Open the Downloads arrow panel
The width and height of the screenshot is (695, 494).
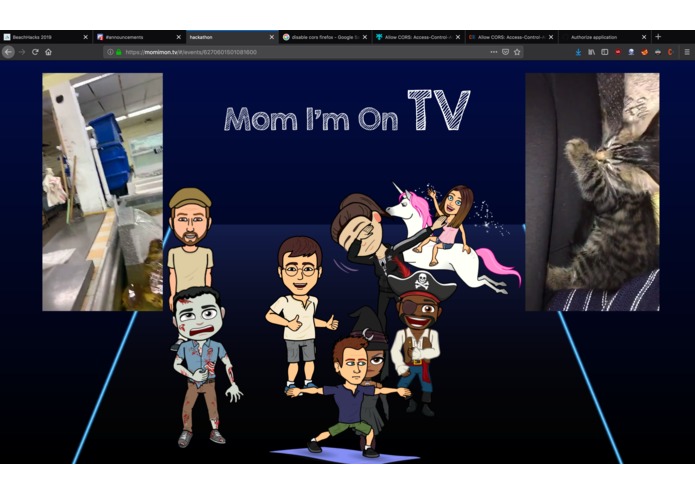[x=578, y=52]
